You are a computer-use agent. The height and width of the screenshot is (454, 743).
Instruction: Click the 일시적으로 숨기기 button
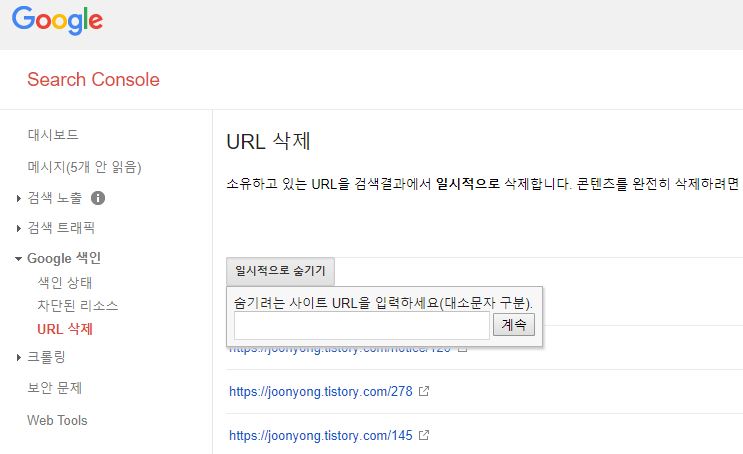[281, 271]
